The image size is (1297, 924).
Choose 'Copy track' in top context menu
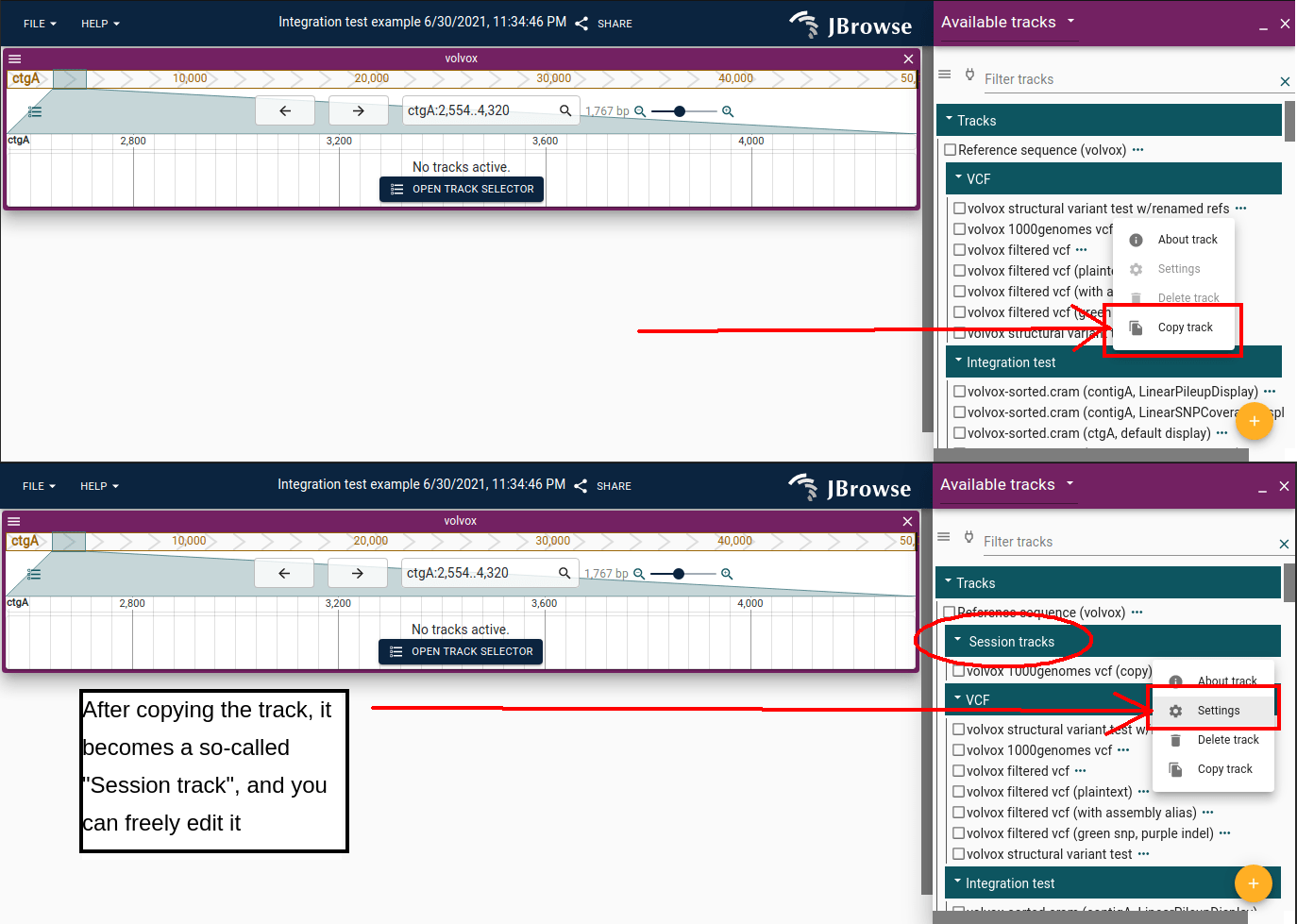tap(1174, 328)
